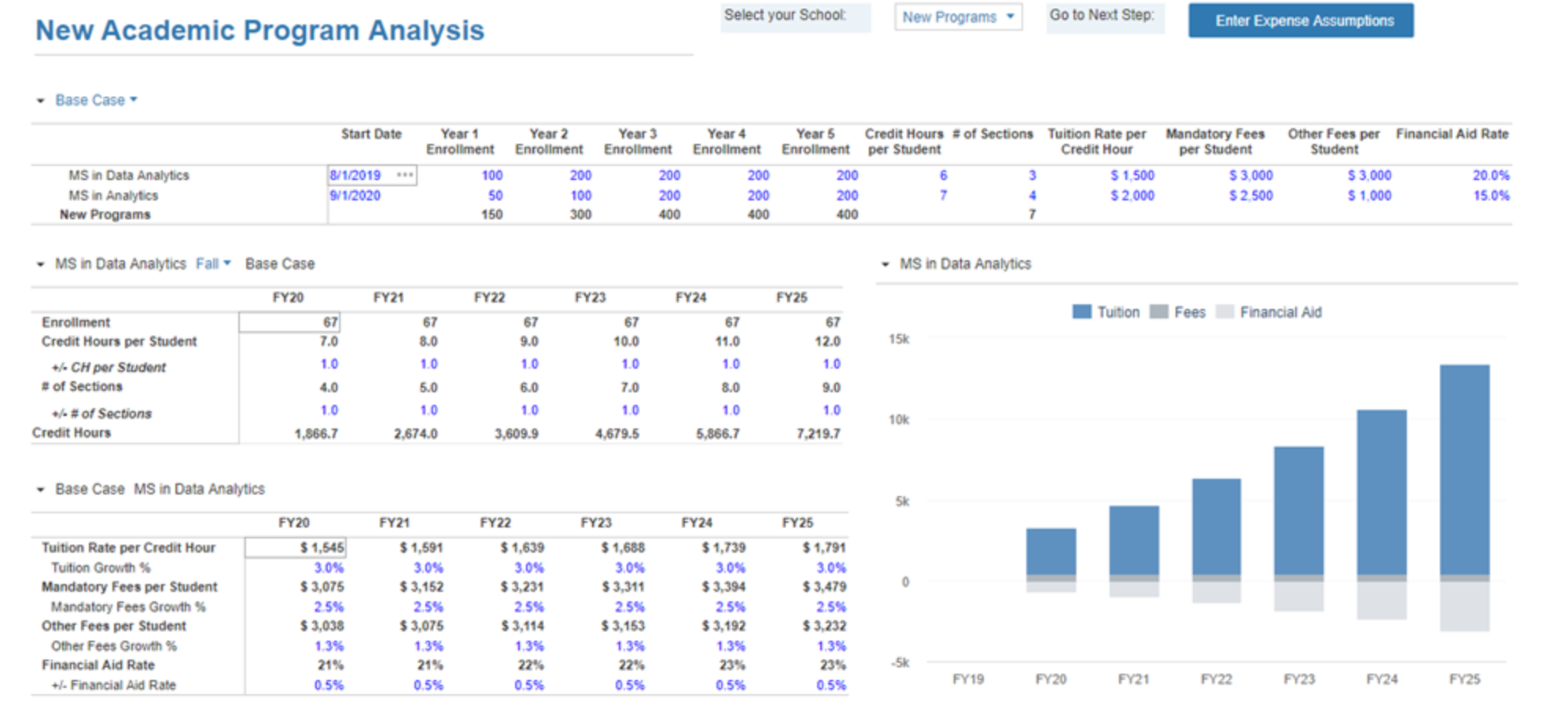Edit FY21 Mandatory Fees Growth % 2.5%

point(428,607)
